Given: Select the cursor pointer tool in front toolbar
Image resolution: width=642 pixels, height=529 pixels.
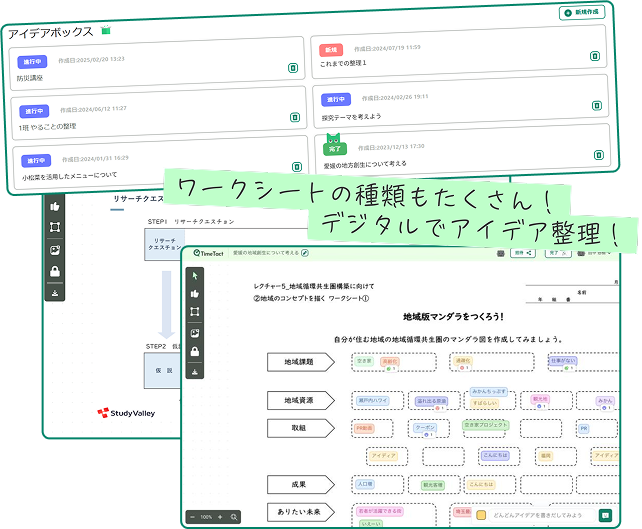Looking at the screenshot, I should click(x=195, y=273).
